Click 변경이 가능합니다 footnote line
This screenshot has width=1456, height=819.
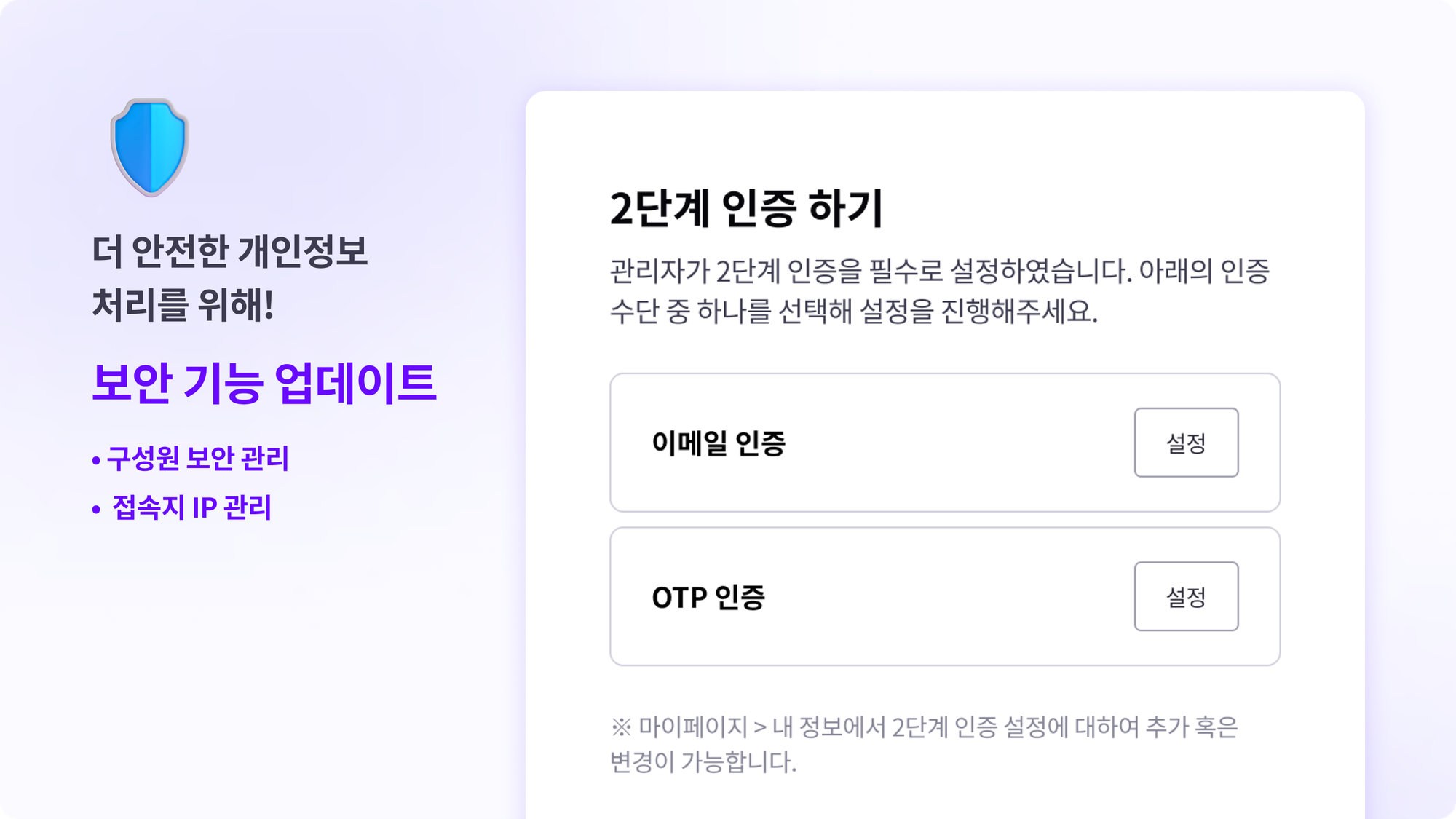(703, 761)
